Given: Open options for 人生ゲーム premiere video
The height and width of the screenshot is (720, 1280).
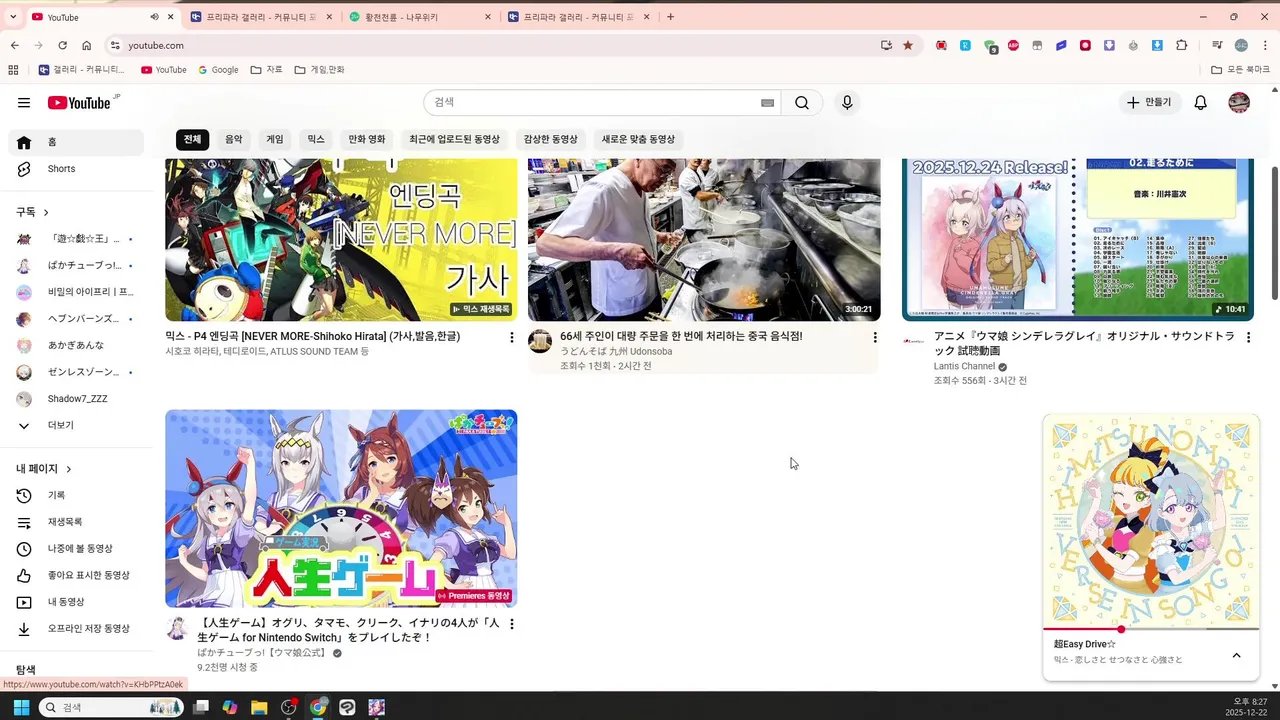Looking at the screenshot, I should [512, 624].
